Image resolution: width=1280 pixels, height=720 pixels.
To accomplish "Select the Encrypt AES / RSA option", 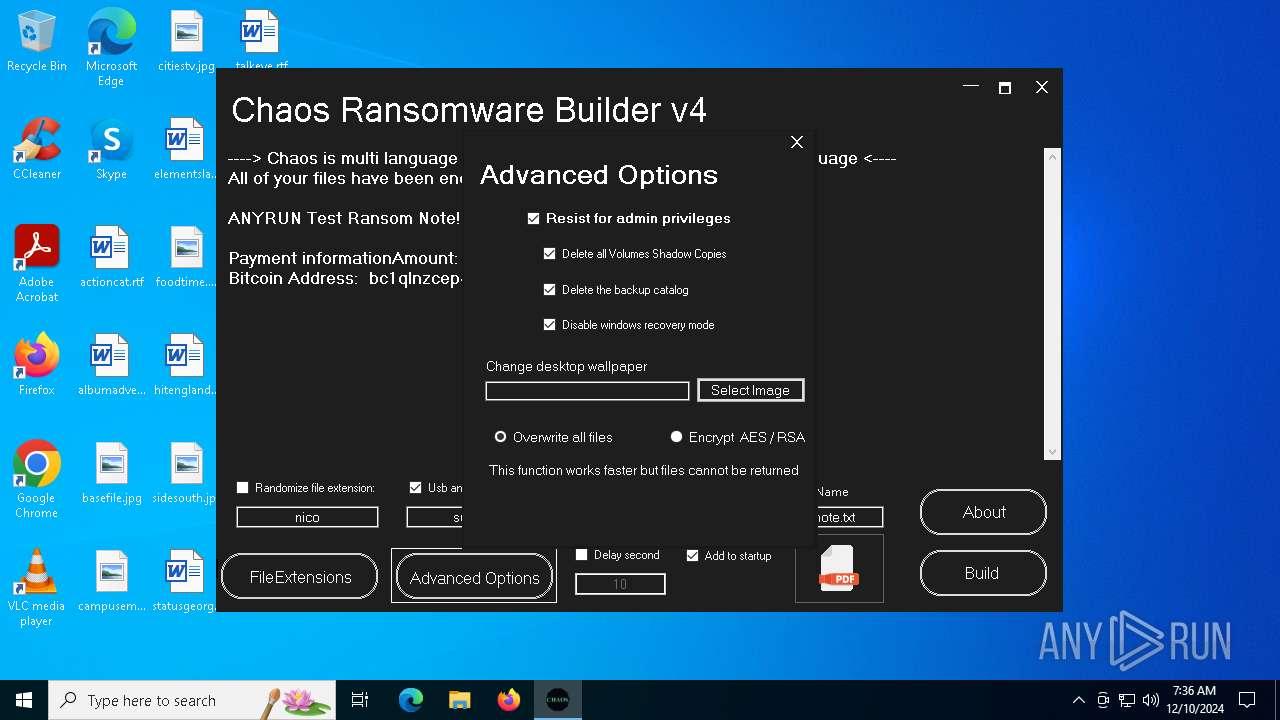I will [x=676, y=437].
